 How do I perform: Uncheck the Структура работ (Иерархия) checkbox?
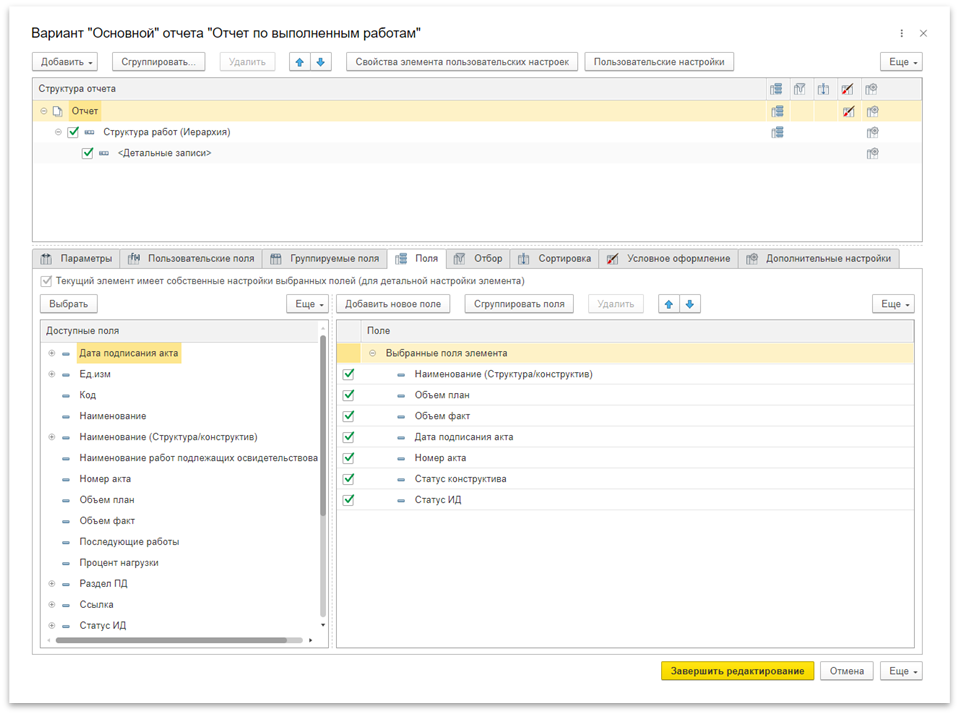[73, 132]
